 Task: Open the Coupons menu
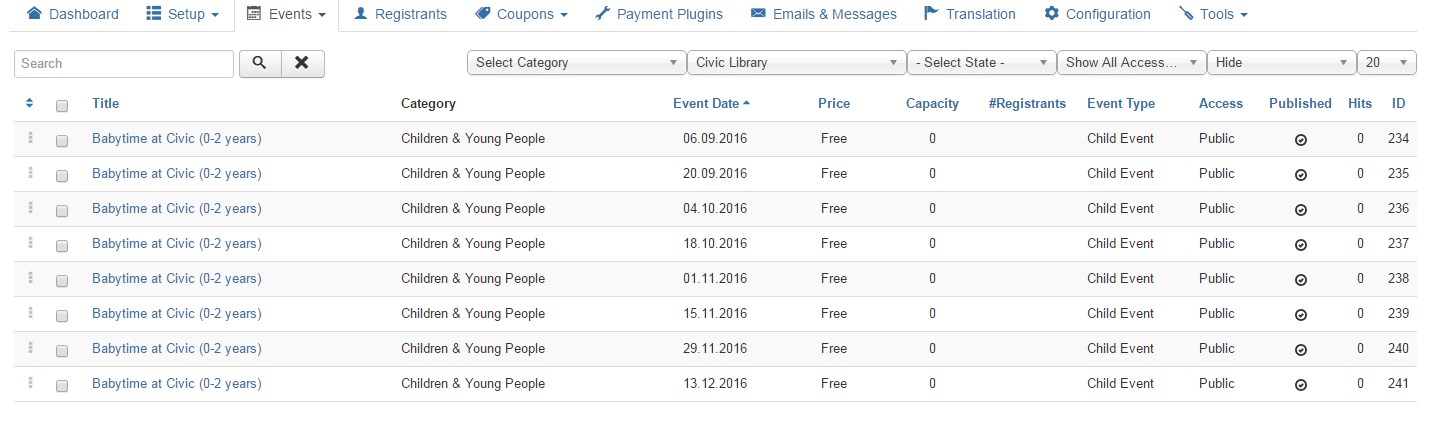[521, 14]
